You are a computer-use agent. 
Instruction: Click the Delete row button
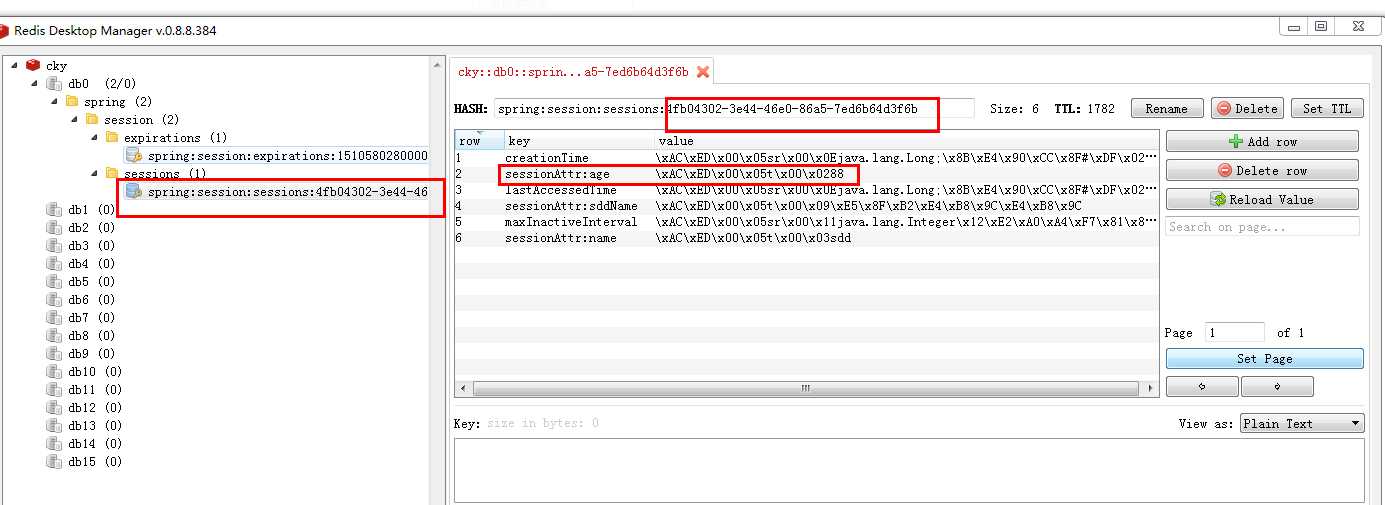[1262, 171]
